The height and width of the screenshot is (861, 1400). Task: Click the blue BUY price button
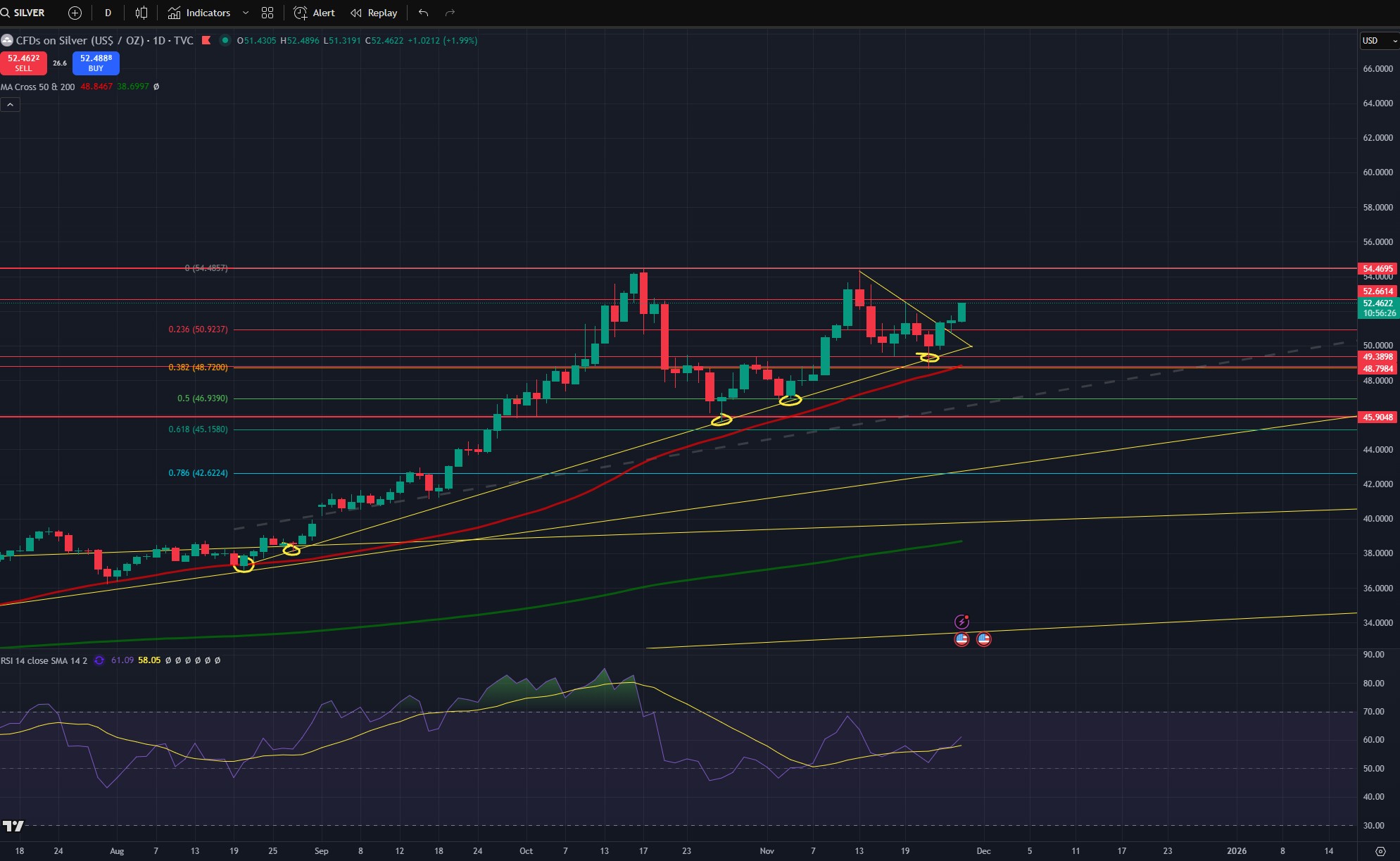click(x=96, y=63)
